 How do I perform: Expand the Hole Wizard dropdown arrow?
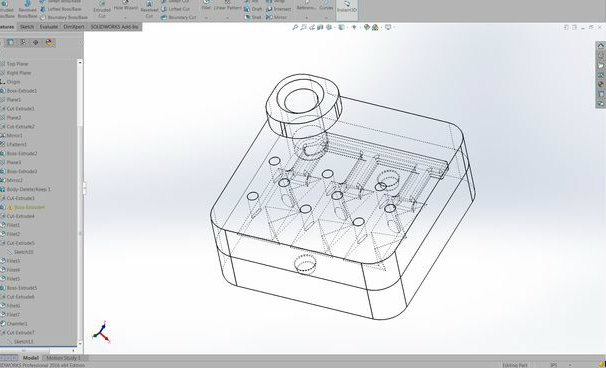(x=126, y=18)
